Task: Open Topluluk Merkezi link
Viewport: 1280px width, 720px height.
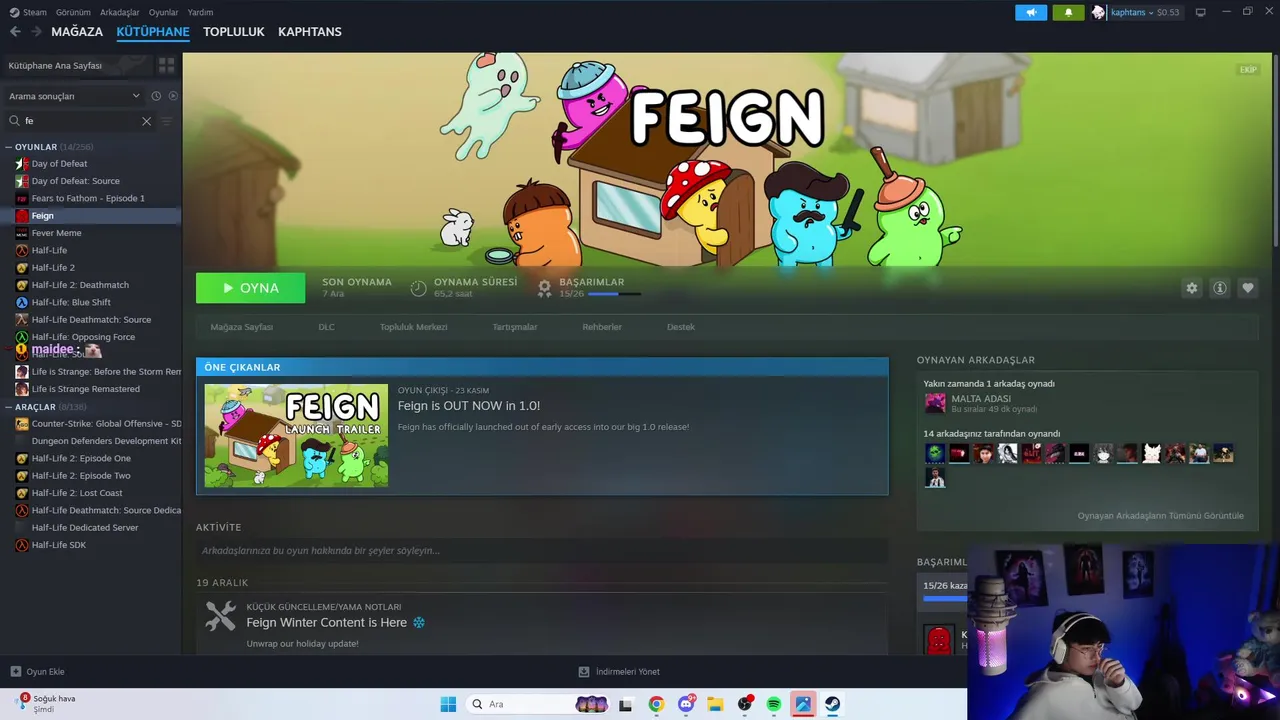Action: point(414,327)
